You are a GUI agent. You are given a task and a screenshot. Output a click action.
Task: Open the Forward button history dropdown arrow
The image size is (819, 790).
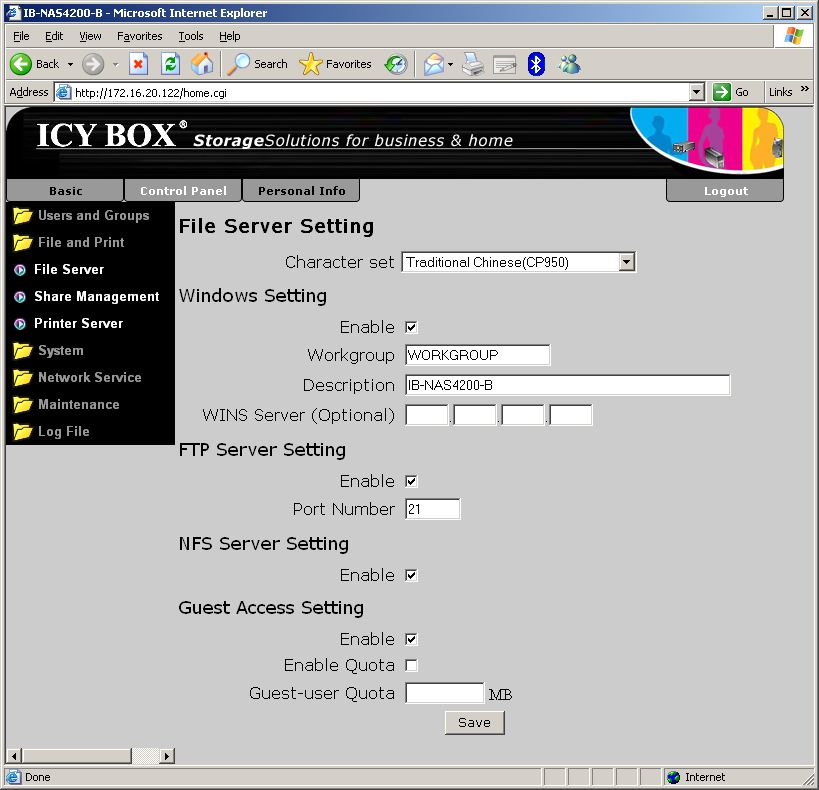(115, 64)
